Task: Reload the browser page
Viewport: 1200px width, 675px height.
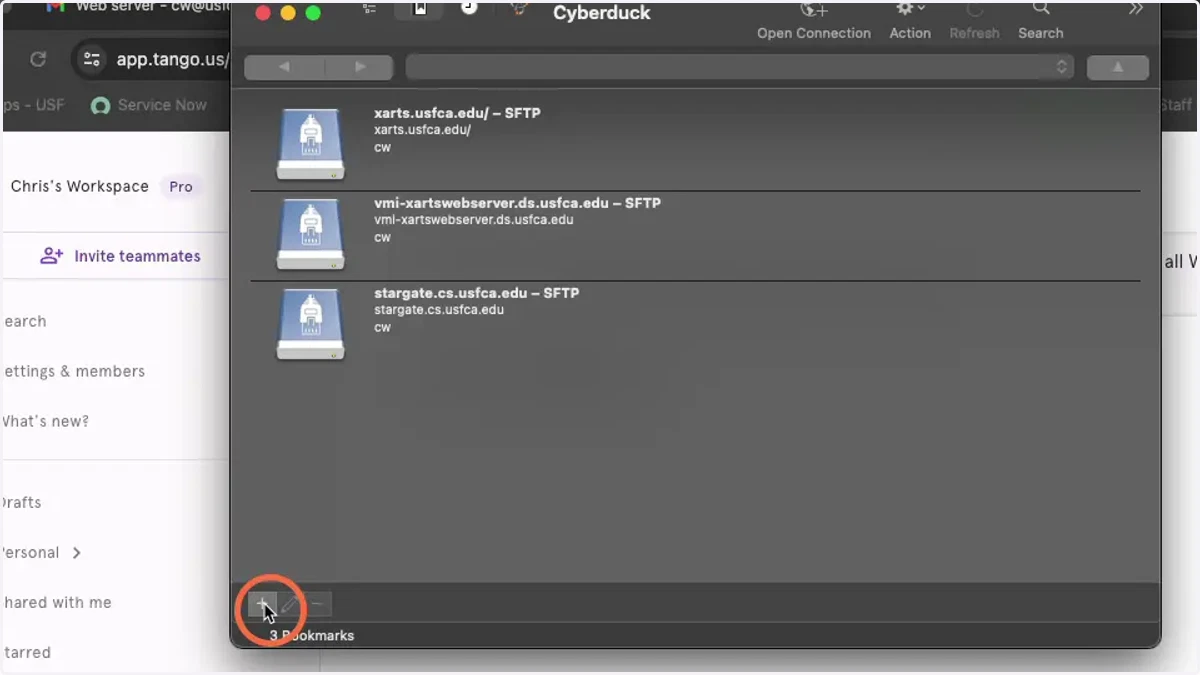Action: tap(38, 59)
